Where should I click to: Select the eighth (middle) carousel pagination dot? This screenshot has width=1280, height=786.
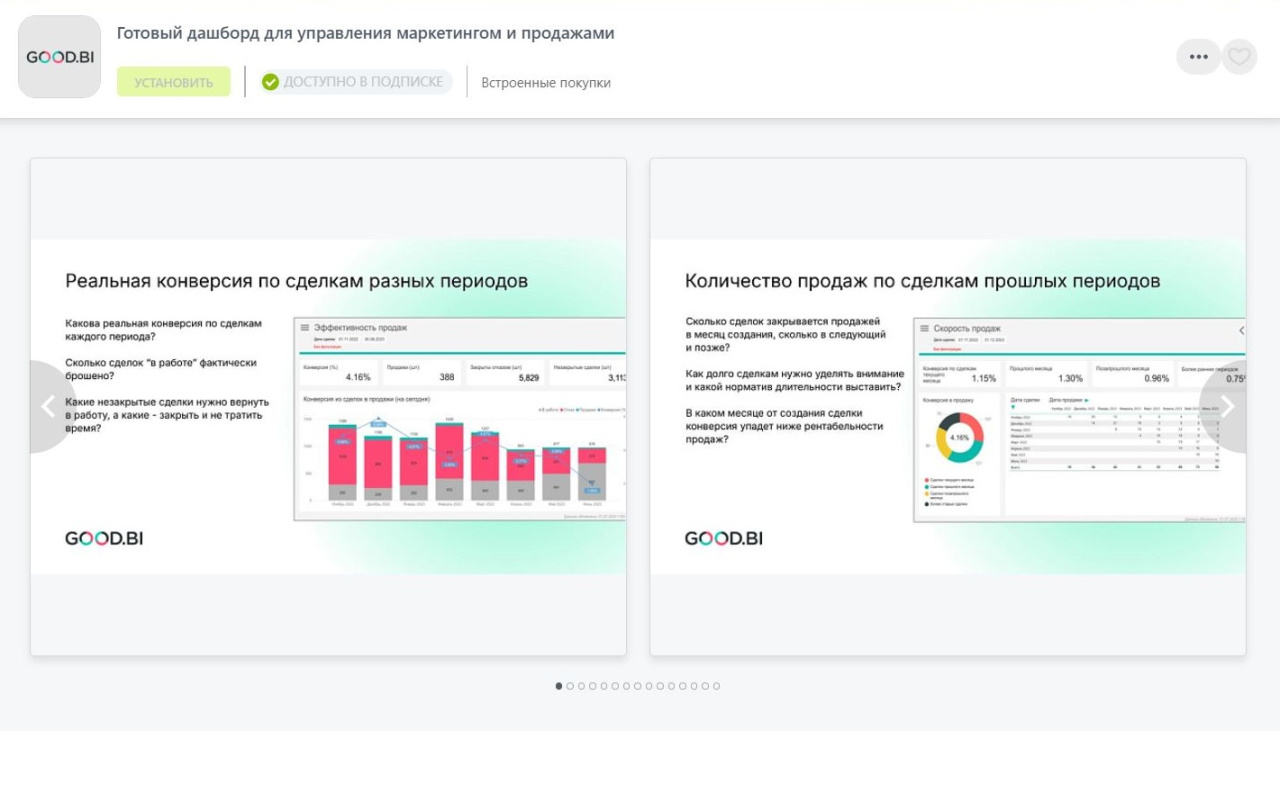coord(638,686)
